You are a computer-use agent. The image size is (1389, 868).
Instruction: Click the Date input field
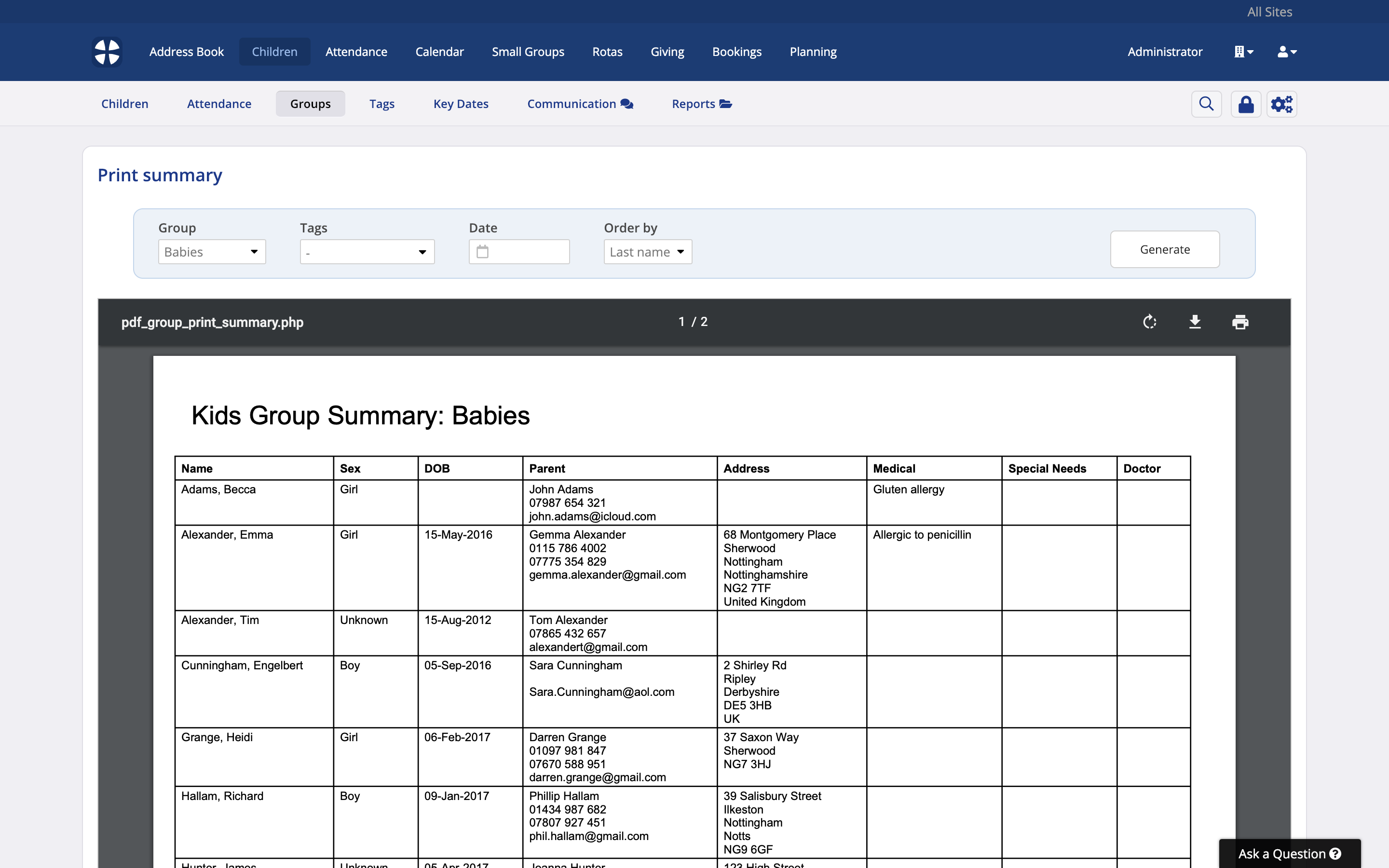[x=519, y=252]
